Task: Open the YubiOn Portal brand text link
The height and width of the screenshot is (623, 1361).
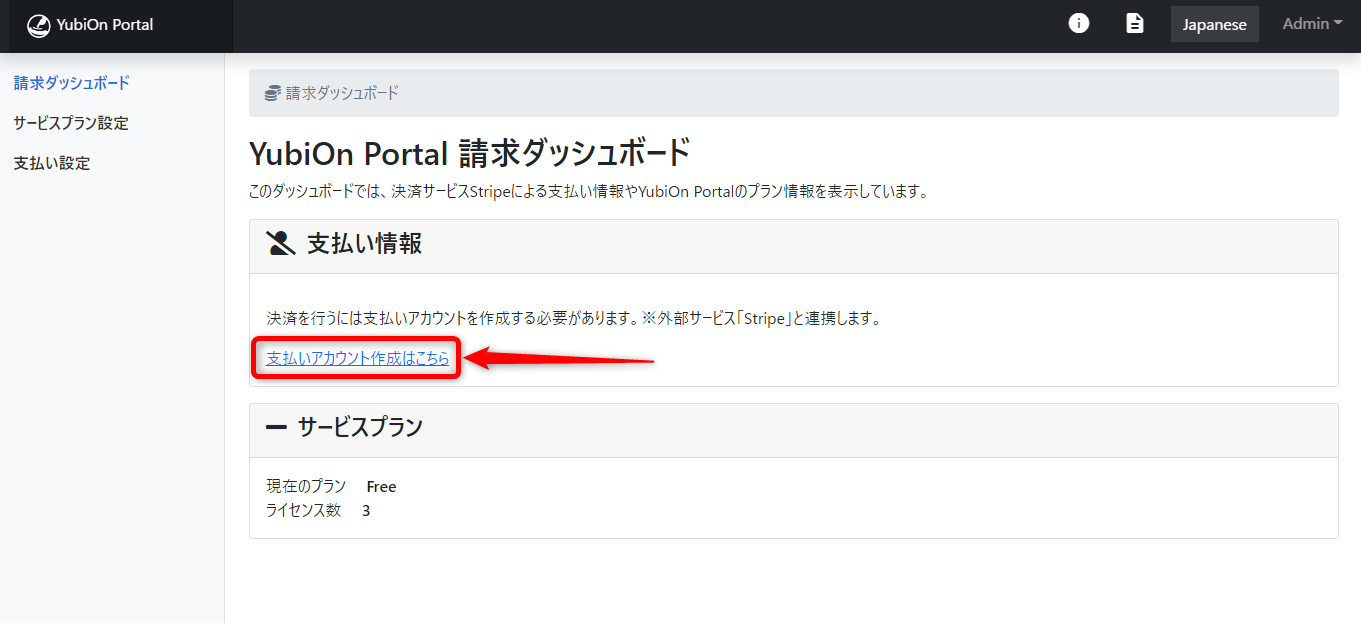Action: click(x=105, y=25)
